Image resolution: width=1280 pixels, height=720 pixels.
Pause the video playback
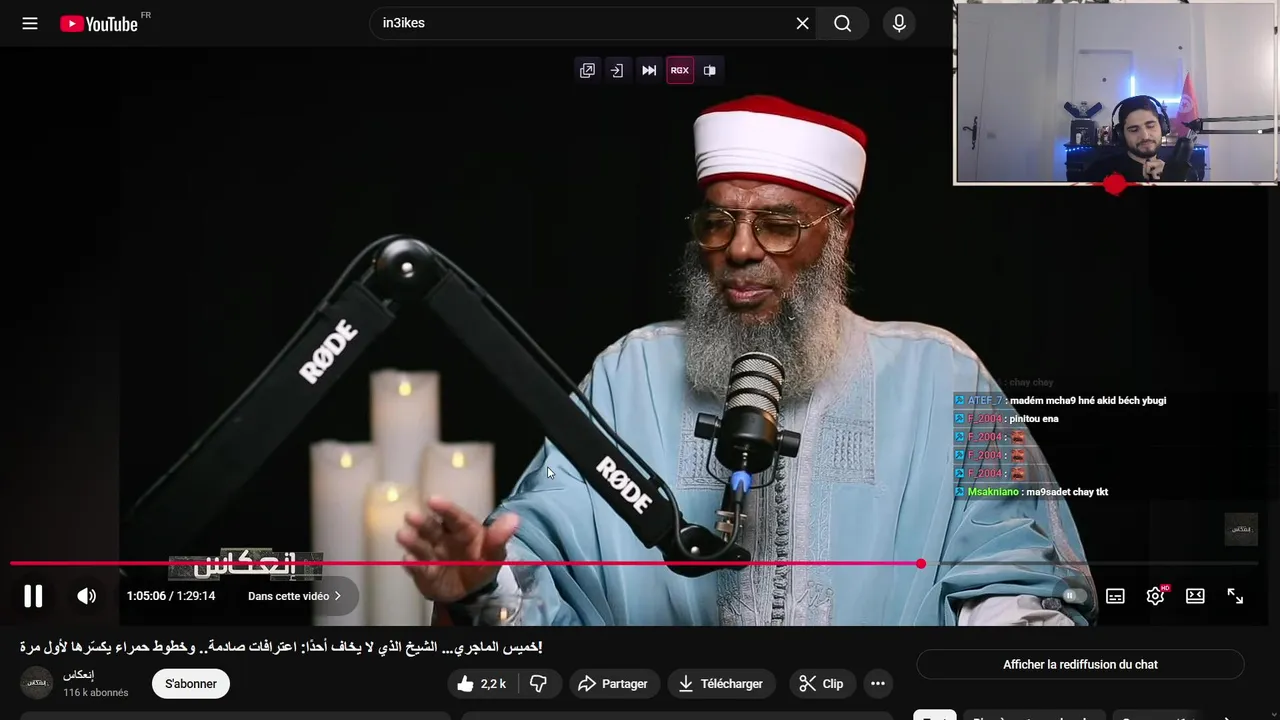[x=33, y=596]
